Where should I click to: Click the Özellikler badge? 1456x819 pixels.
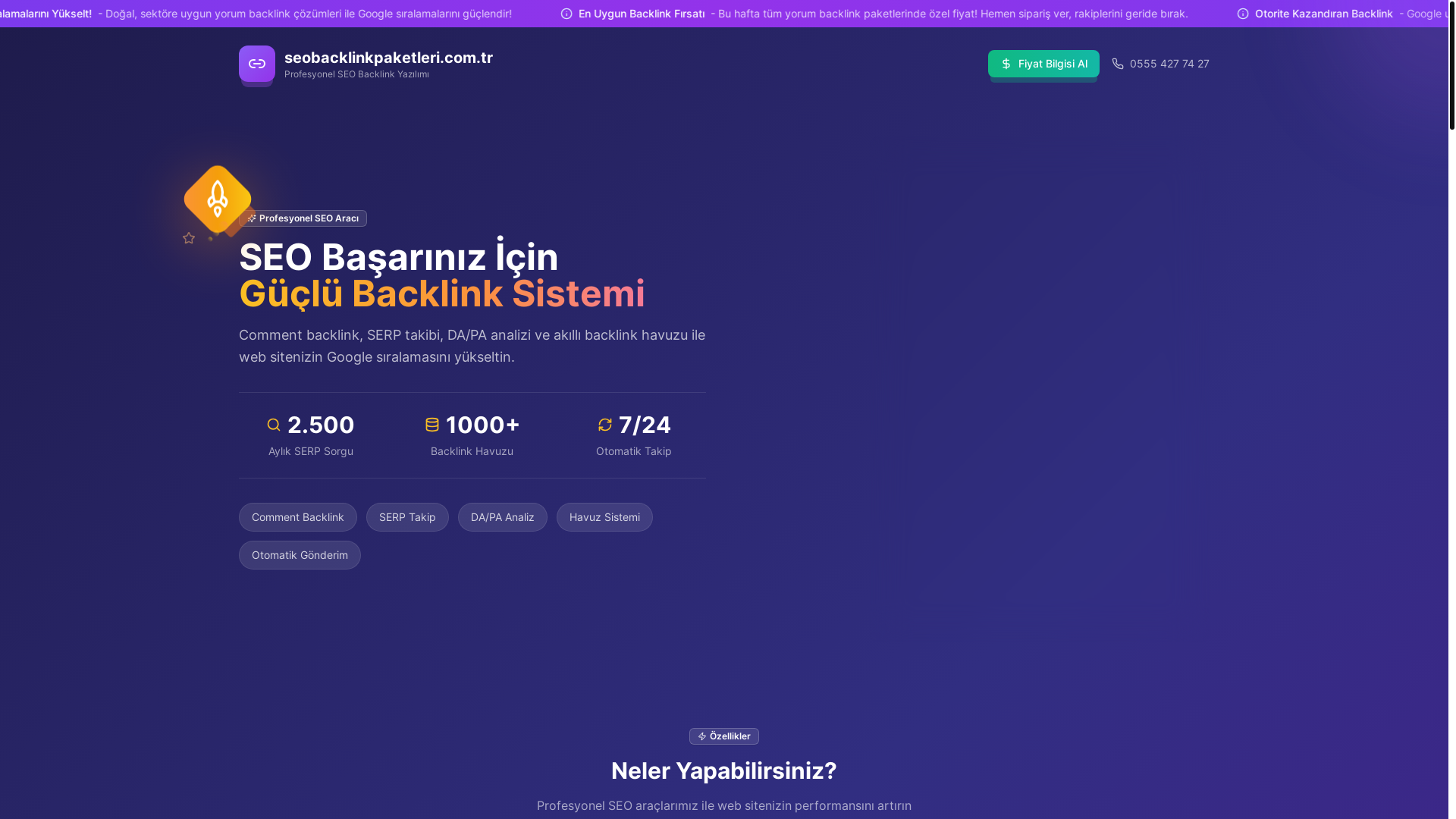(724, 736)
